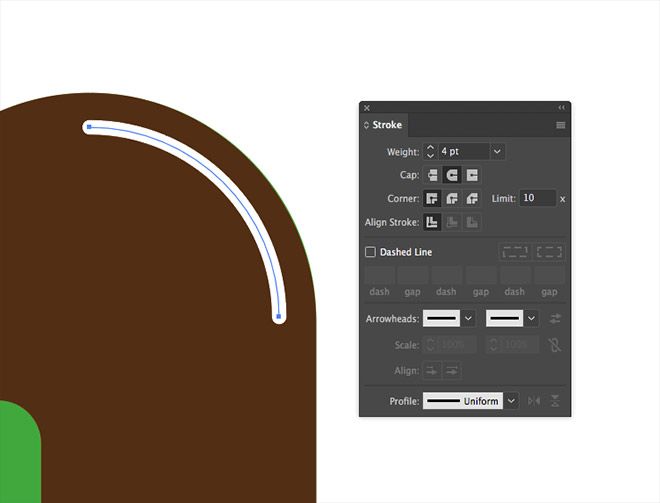Screen dimensions: 660x503
Task: Select the top-left anchor point of curve
Action: coord(89,127)
